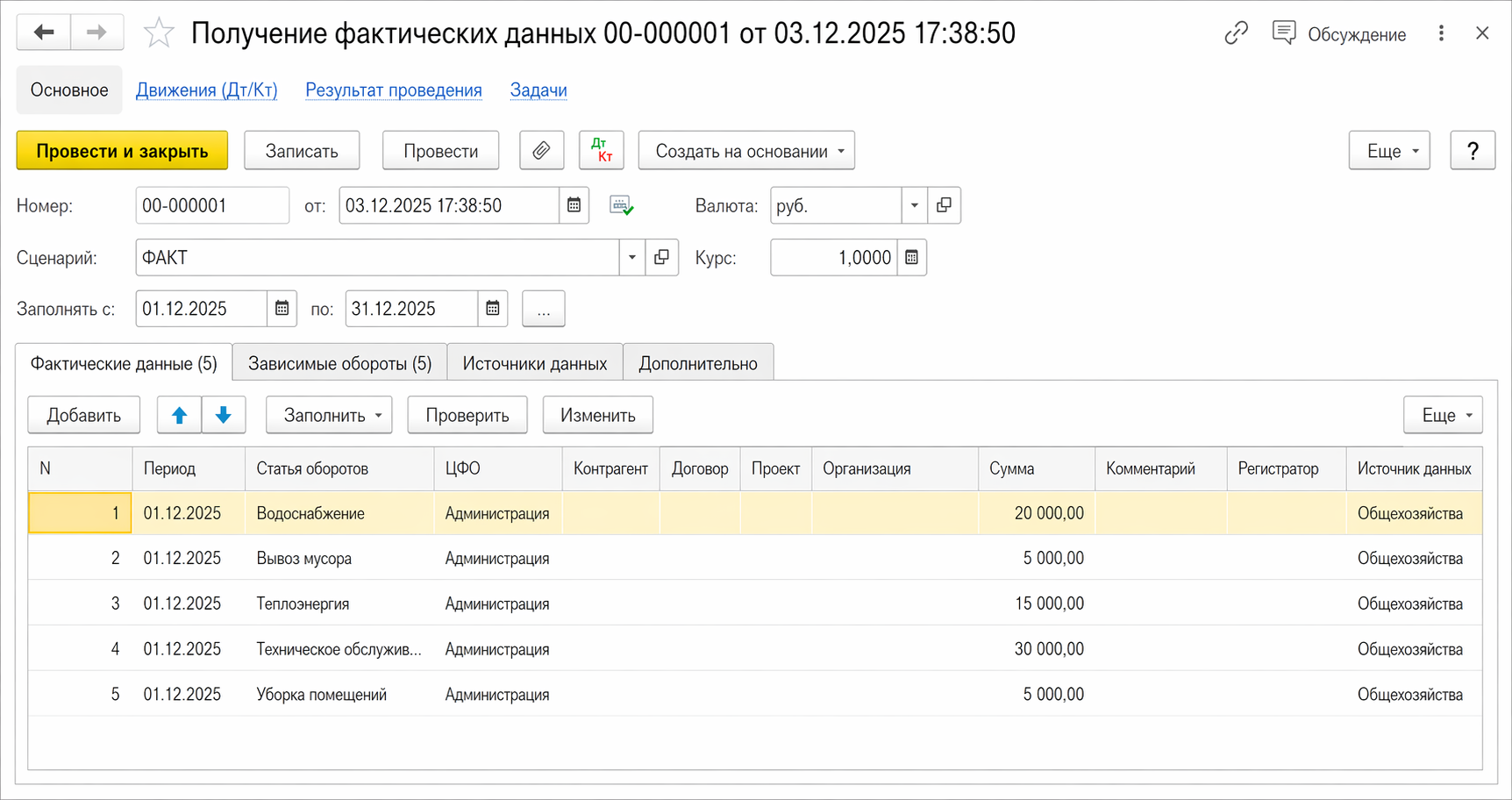Select the Вывоз мусора row
This screenshot has width=1512, height=800.
click(755, 558)
